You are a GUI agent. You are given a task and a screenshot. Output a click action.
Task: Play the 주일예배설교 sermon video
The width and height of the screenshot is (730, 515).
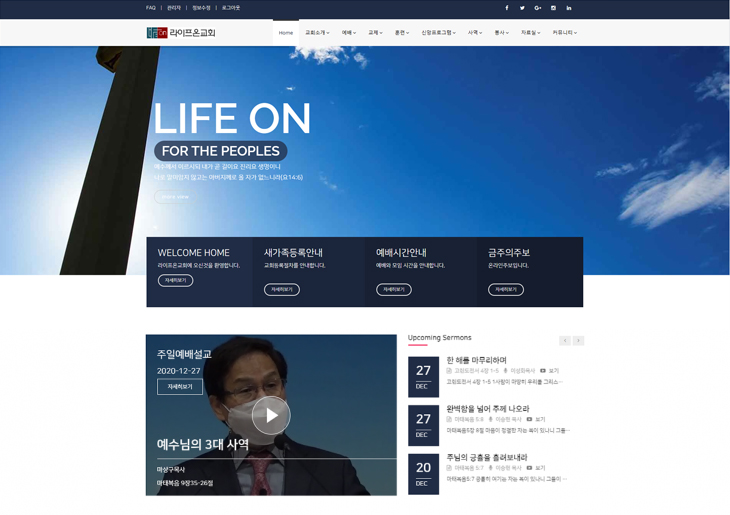(271, 415)
